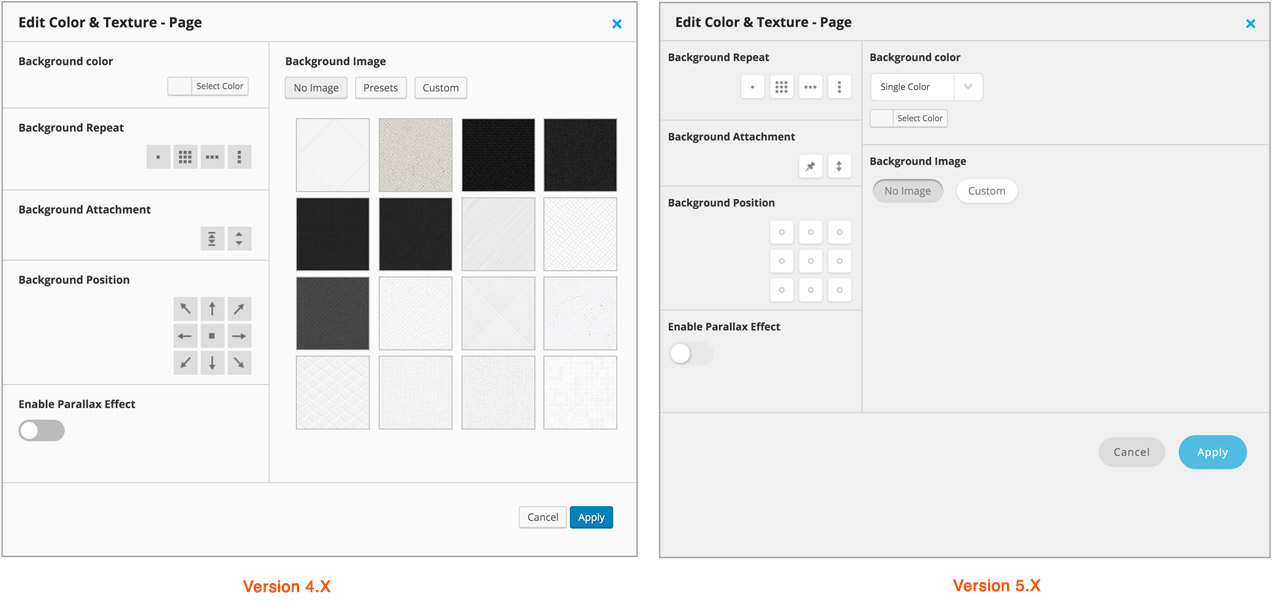Screen dimensions: 1273x604
Task: Toggle Enable Parallax Effect in Version 5.X
Action: pos(691,354)
